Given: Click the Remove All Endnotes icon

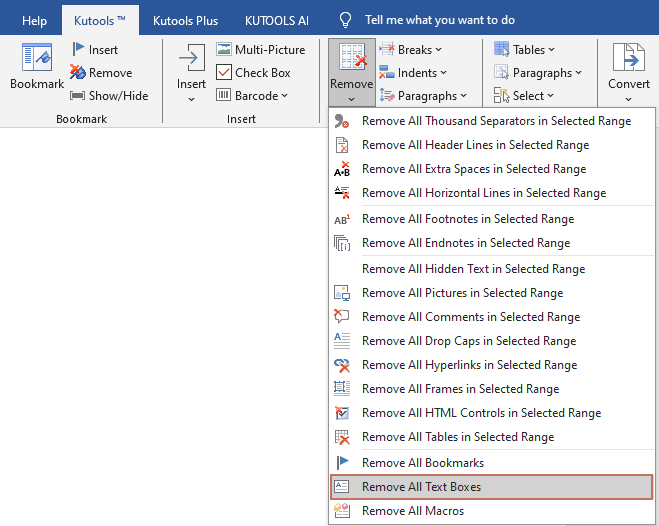Looking at the screenshot, I should coord(342,243).
